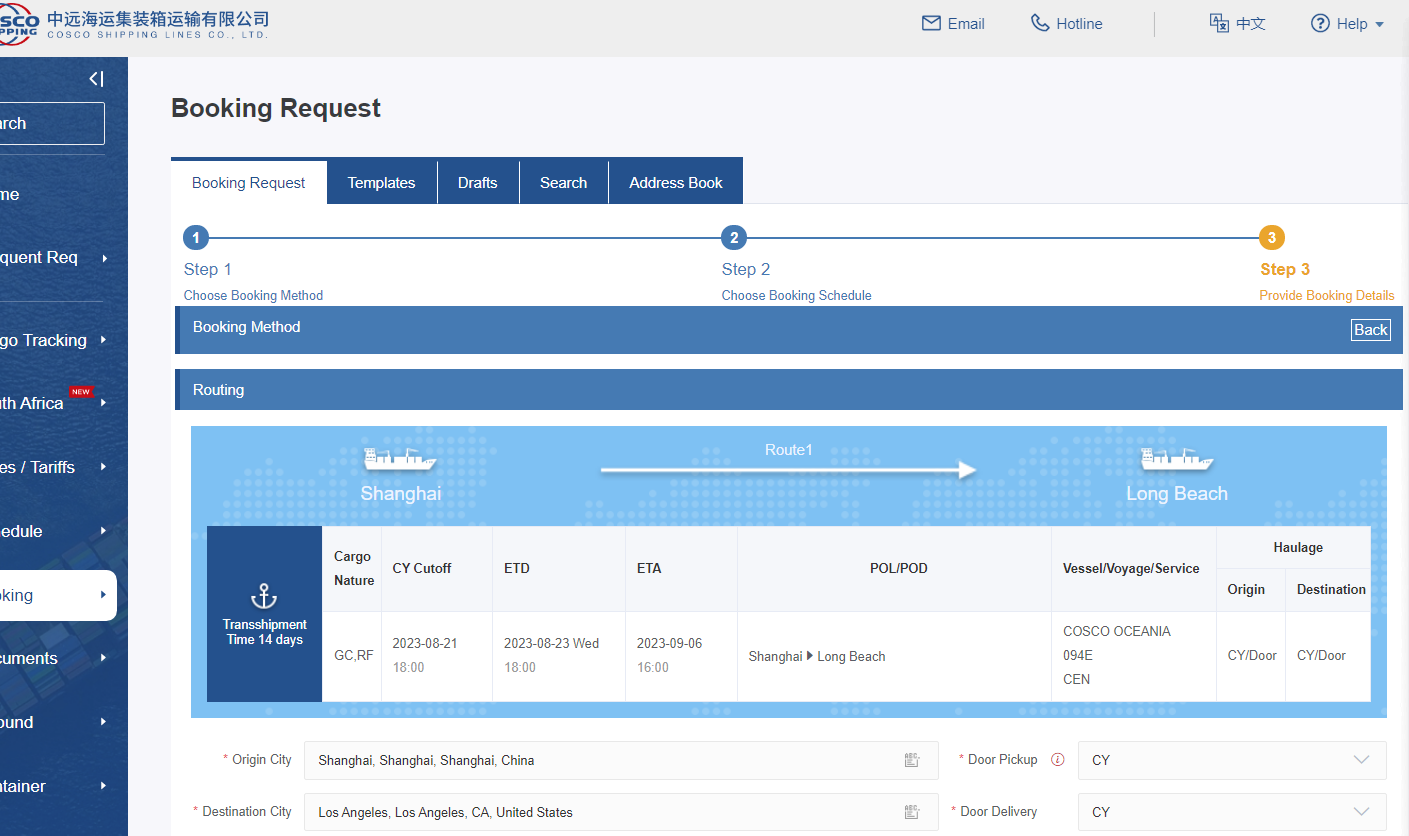Screen dimensions: 1409x836
Task: Switch to the Booking Request tab
Action: click(249, 183)
